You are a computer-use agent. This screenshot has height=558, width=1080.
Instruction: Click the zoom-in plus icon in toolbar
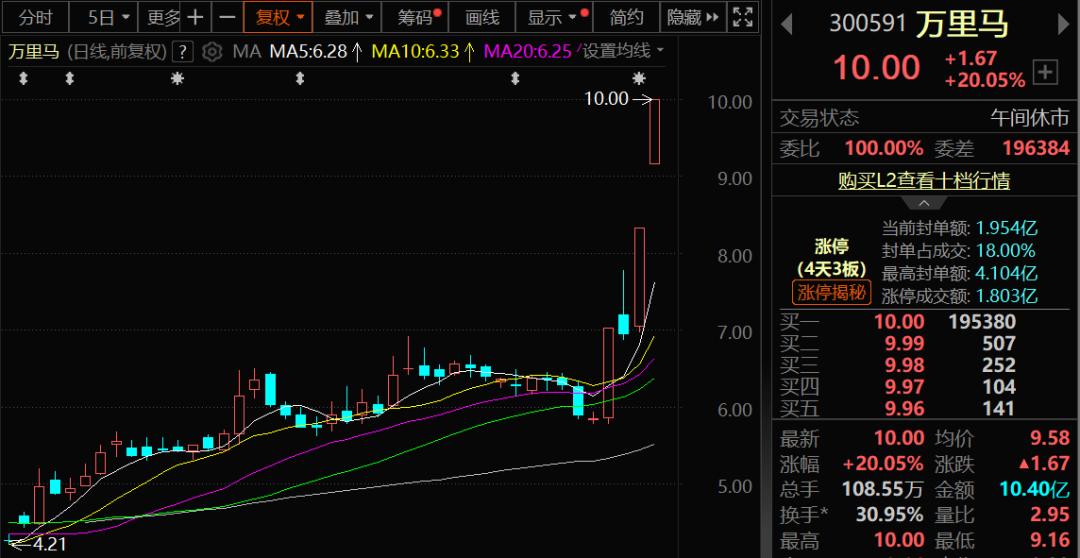(196, 17)
